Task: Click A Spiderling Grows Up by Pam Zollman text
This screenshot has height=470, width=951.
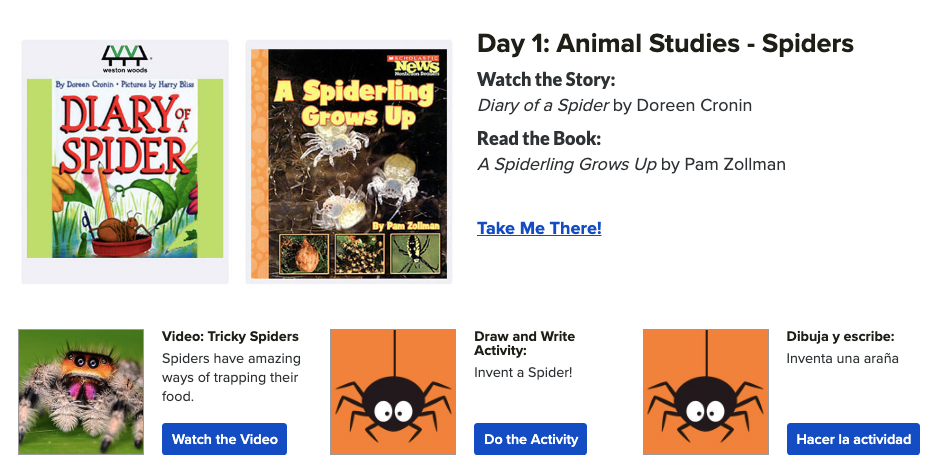Action: (631, 164)
